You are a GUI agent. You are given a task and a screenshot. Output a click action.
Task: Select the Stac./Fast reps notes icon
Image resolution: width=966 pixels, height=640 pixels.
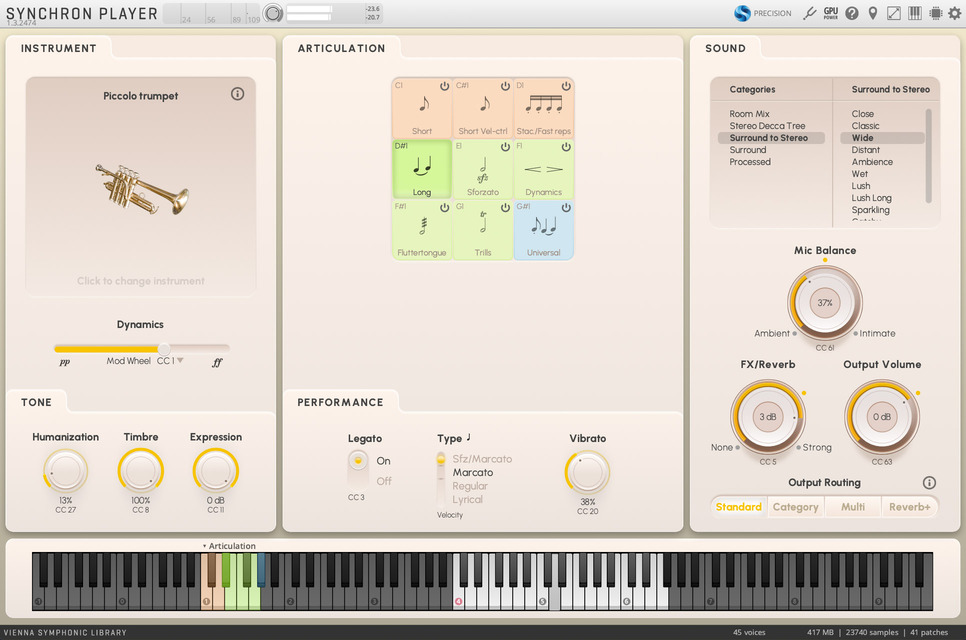(543, 104)
